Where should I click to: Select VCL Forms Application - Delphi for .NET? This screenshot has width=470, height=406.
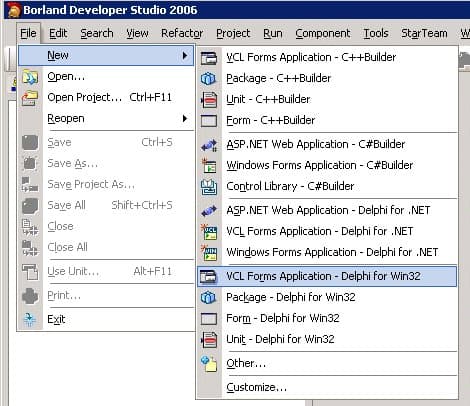(x=327, y=231)
